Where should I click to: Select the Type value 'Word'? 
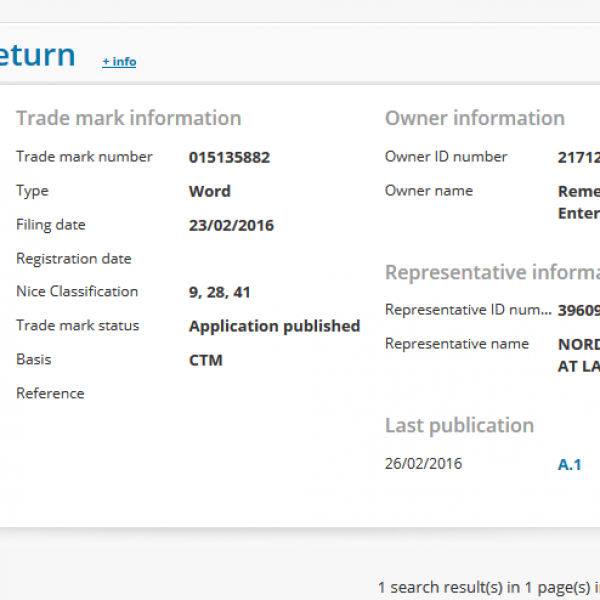click(209, 191)
